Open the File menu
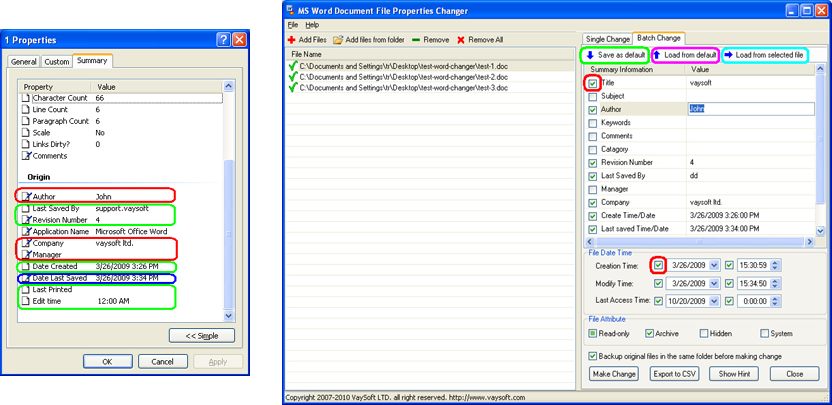This screenshot has width=832, height=405. coord(293,24)
